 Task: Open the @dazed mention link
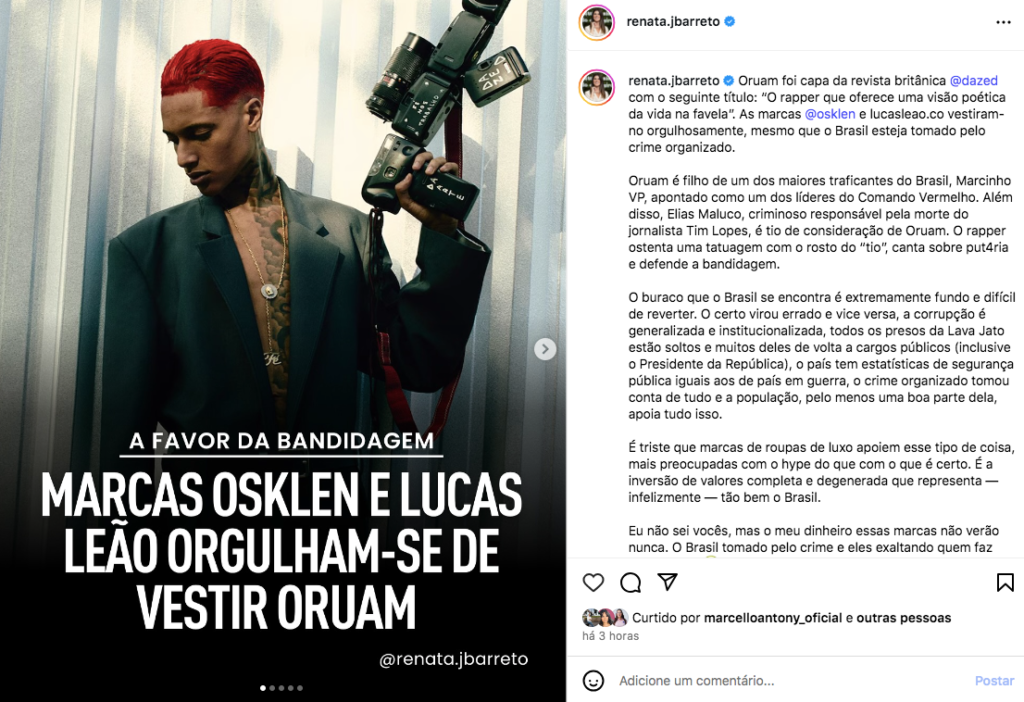(973, 80)
